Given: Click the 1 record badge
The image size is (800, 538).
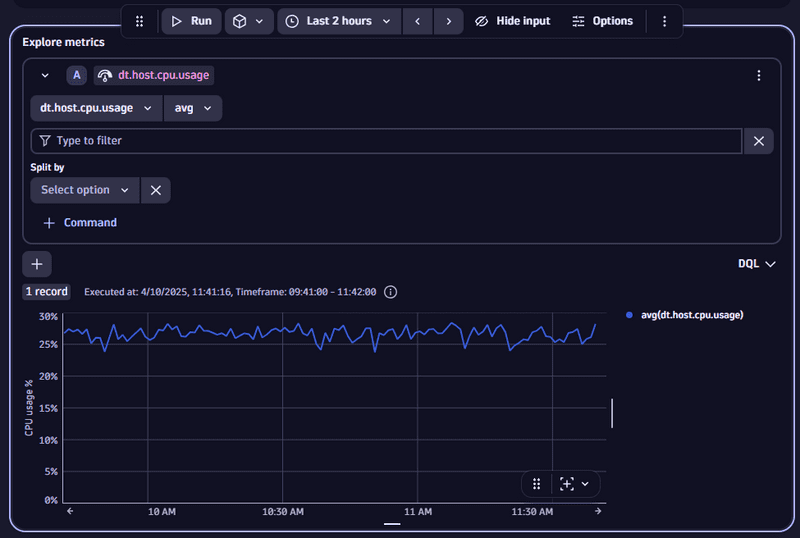Looking at the screenshot, I should coord(46,291).
